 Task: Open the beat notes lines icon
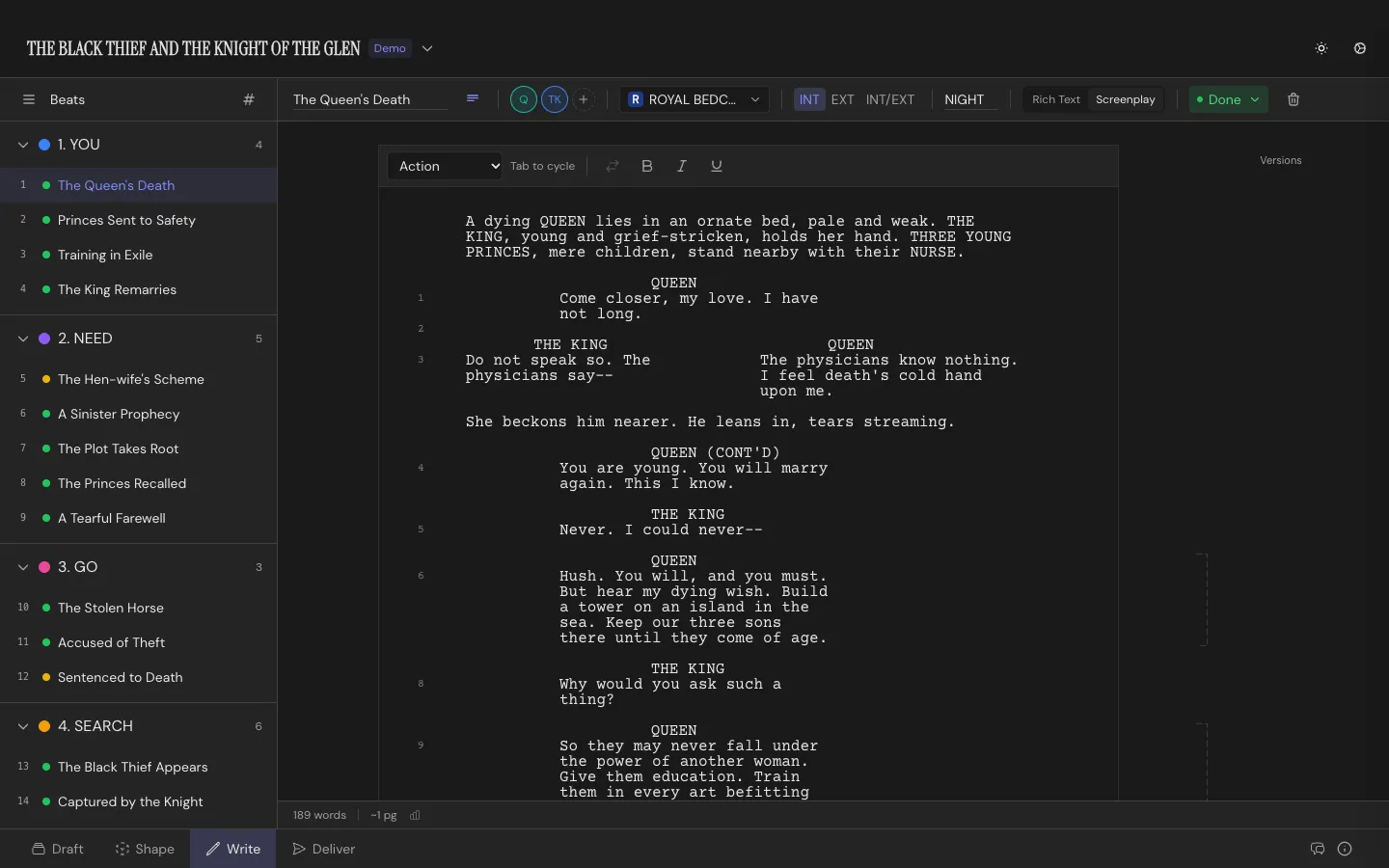(473, 98)
